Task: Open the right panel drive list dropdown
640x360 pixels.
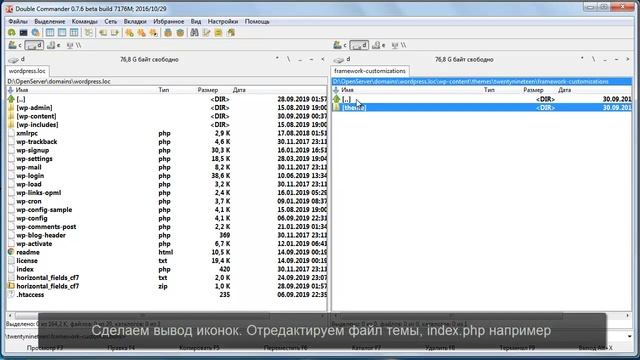Action: 342,60
